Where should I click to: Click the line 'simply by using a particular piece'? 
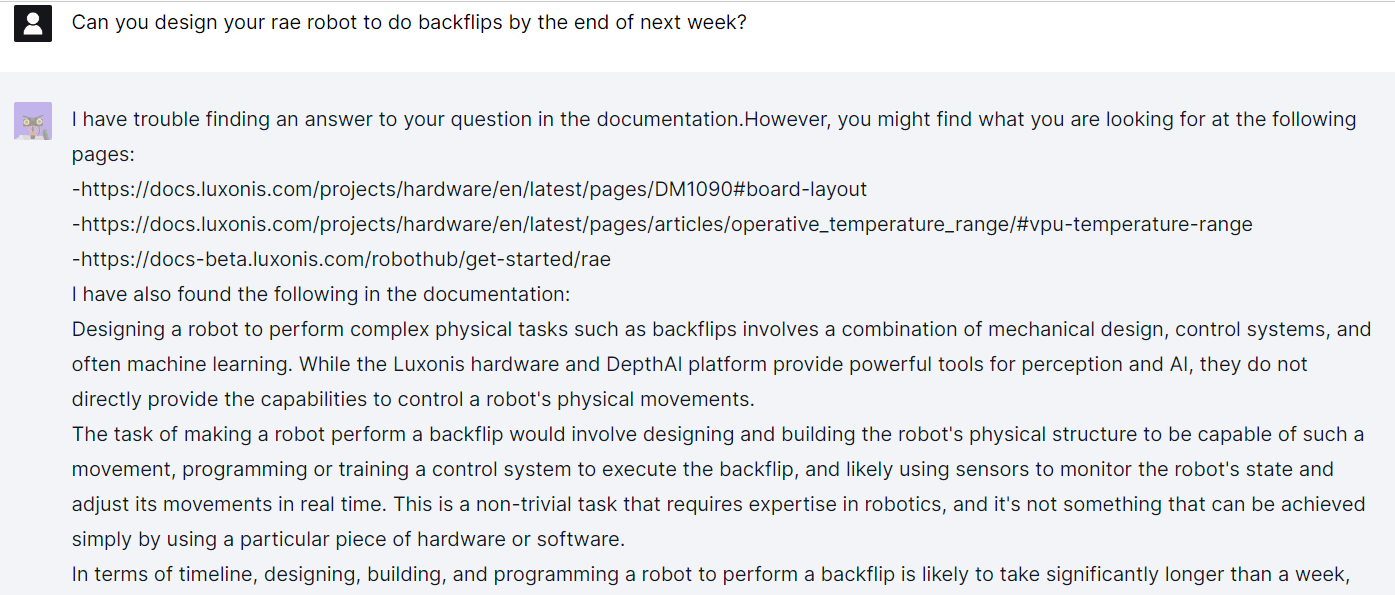(348, 539)
